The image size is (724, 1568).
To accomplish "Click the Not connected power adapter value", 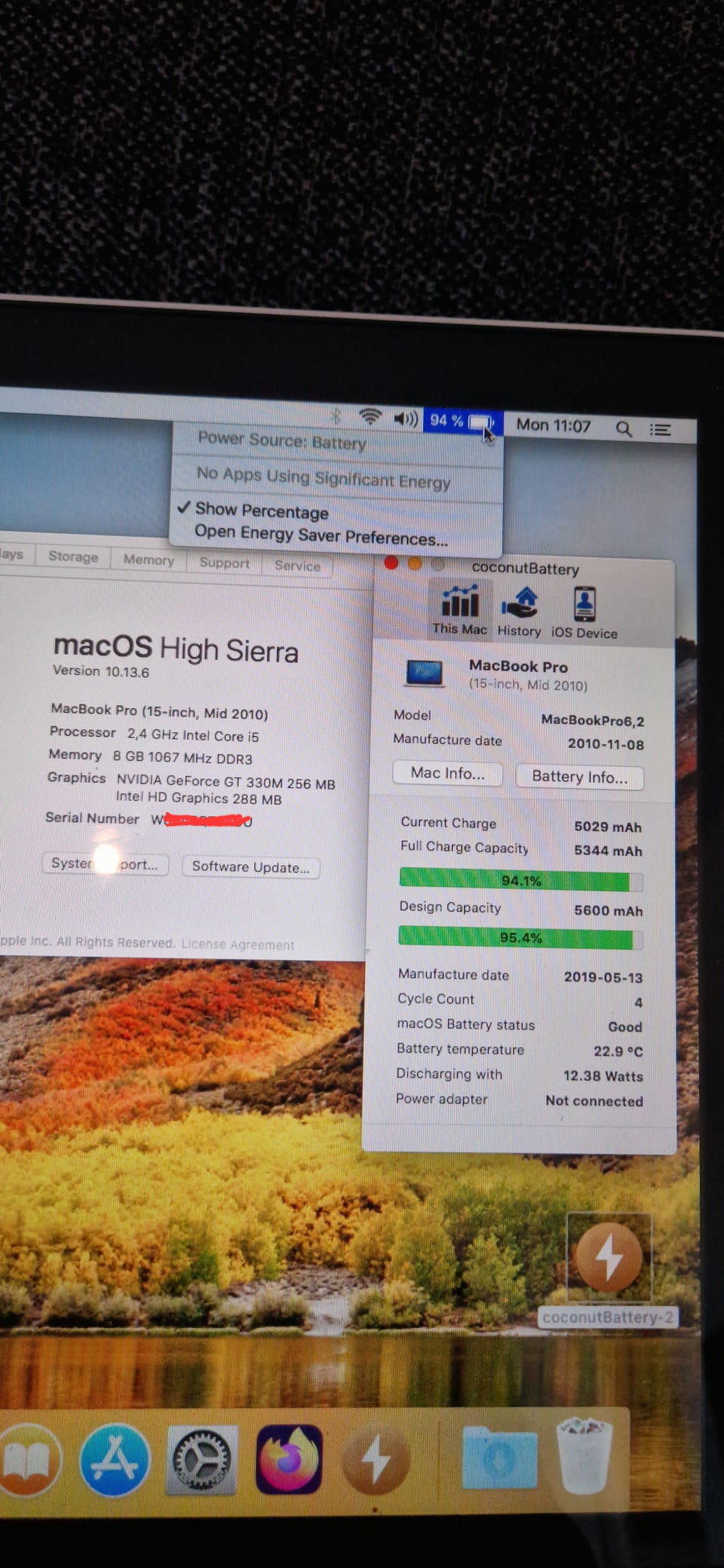I will pos(594,1101).
